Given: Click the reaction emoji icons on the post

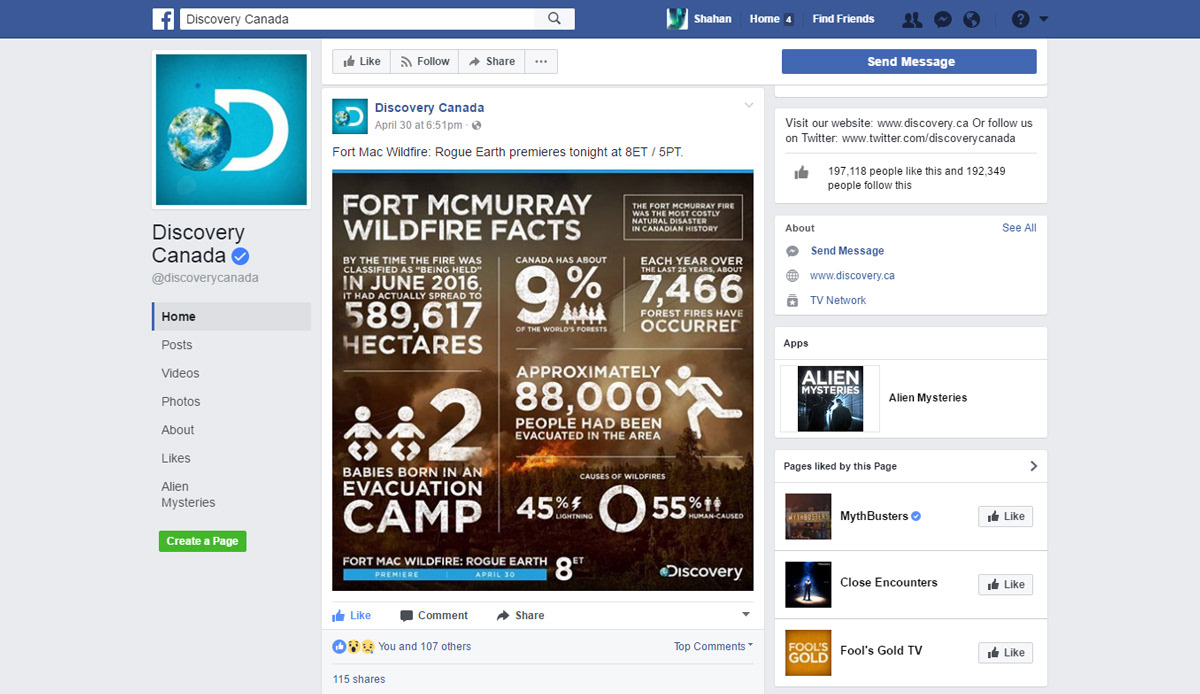Looking at the screenshot, I should [x=353, y=646].
